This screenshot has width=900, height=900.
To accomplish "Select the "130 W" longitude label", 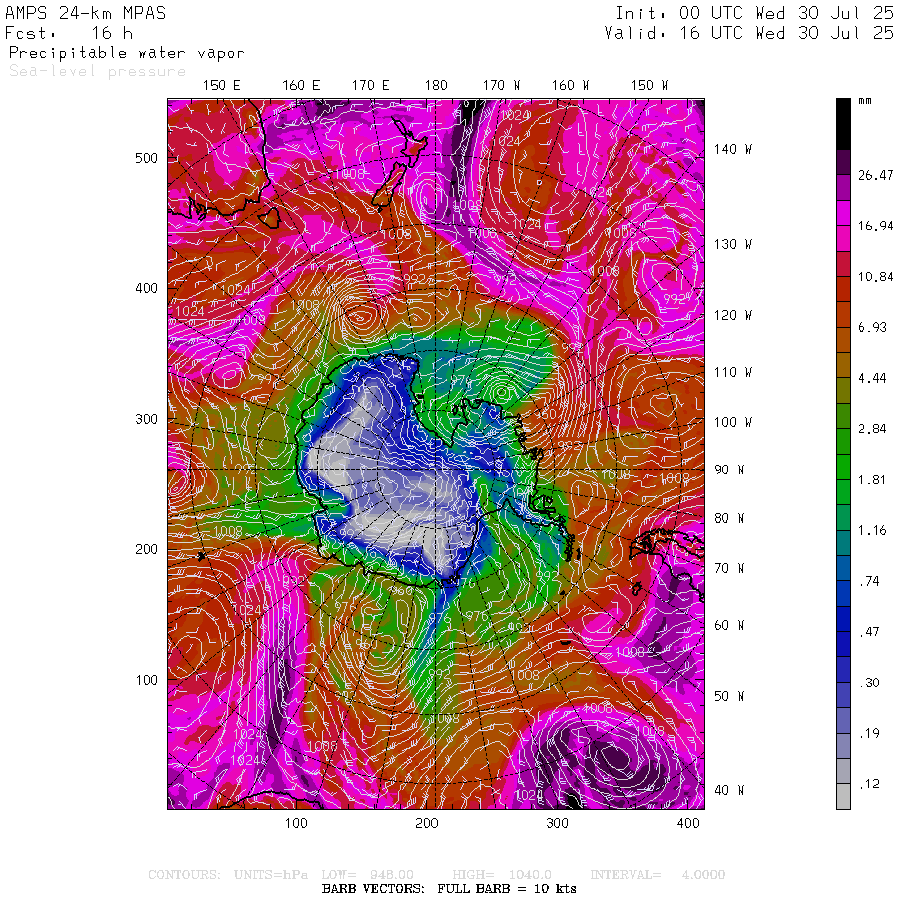I will 733,245.
